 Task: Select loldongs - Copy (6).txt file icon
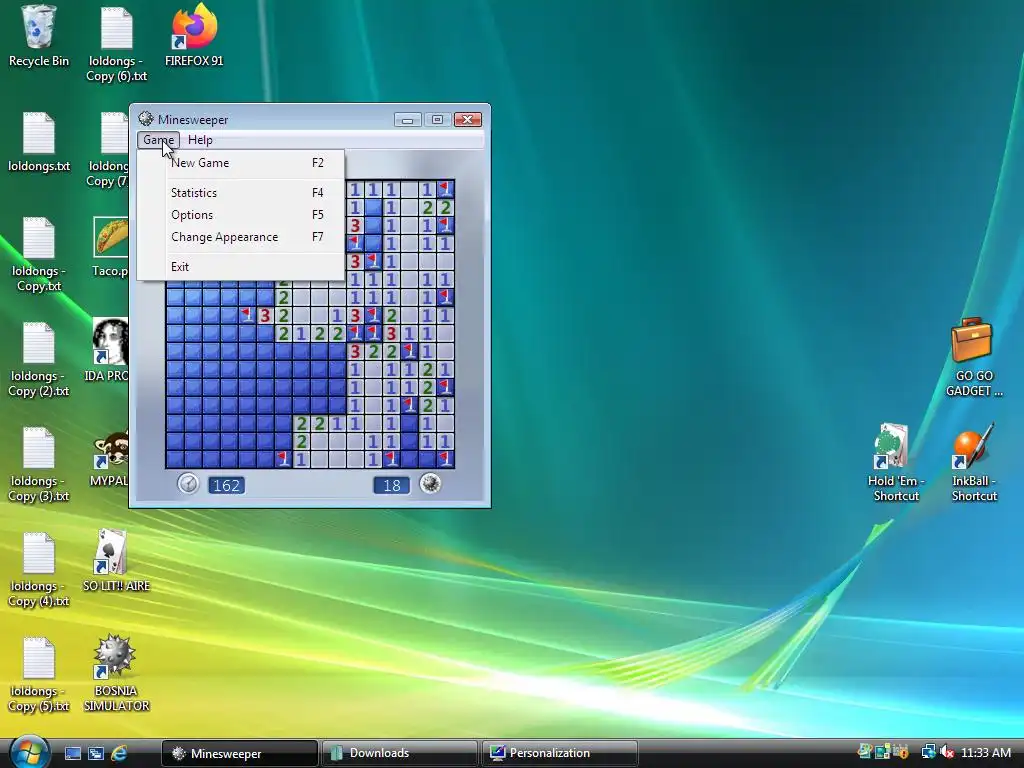coord(116,27)
